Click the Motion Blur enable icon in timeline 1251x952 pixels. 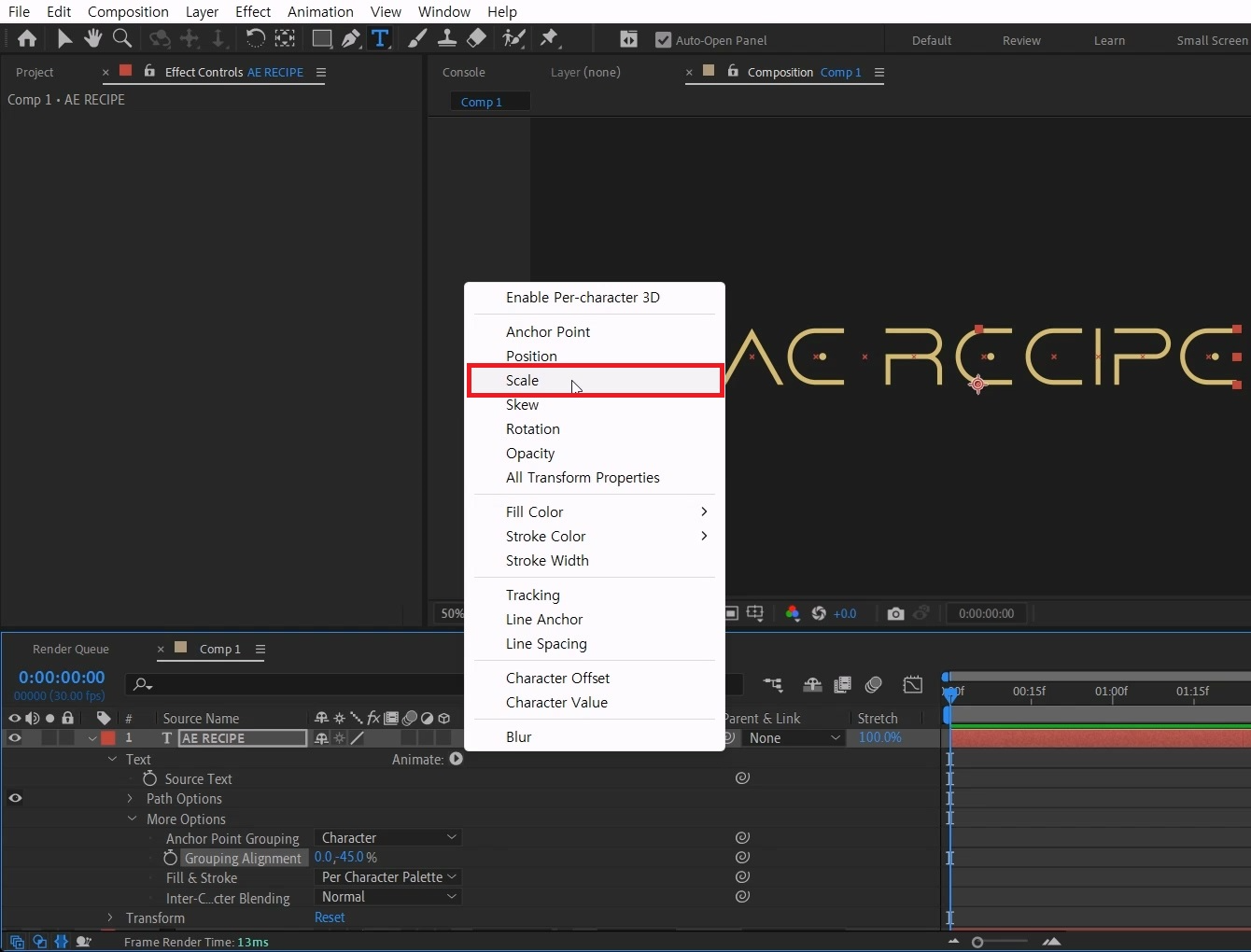(x=874, y=685)
